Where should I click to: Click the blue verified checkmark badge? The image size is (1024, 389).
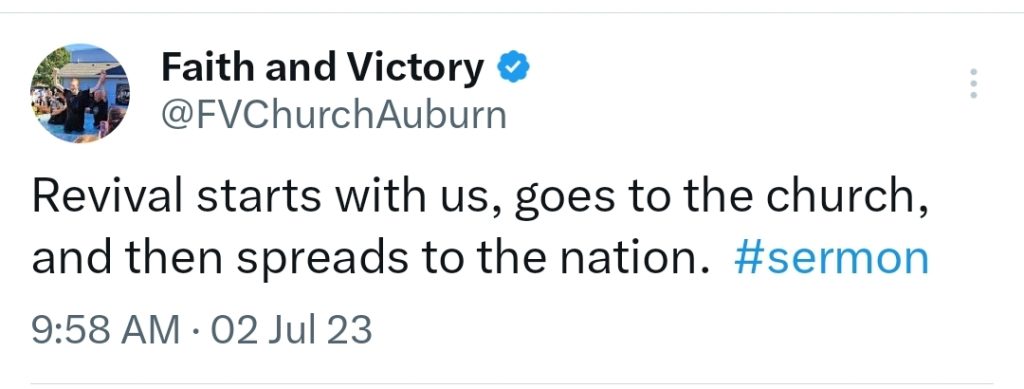[x=514, y=67]
